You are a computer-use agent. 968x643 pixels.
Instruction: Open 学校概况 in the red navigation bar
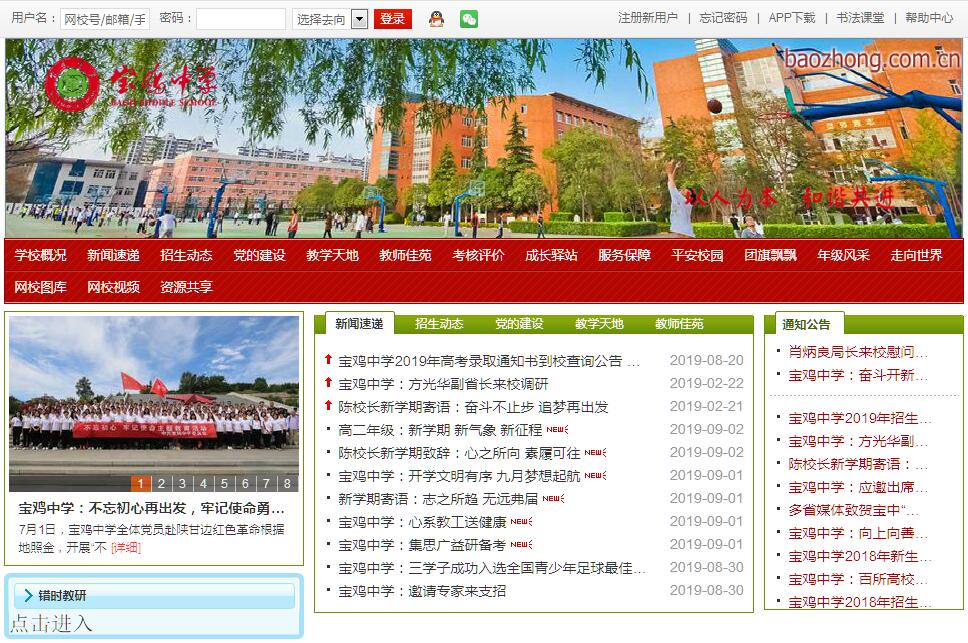click(x=41, y=255)
